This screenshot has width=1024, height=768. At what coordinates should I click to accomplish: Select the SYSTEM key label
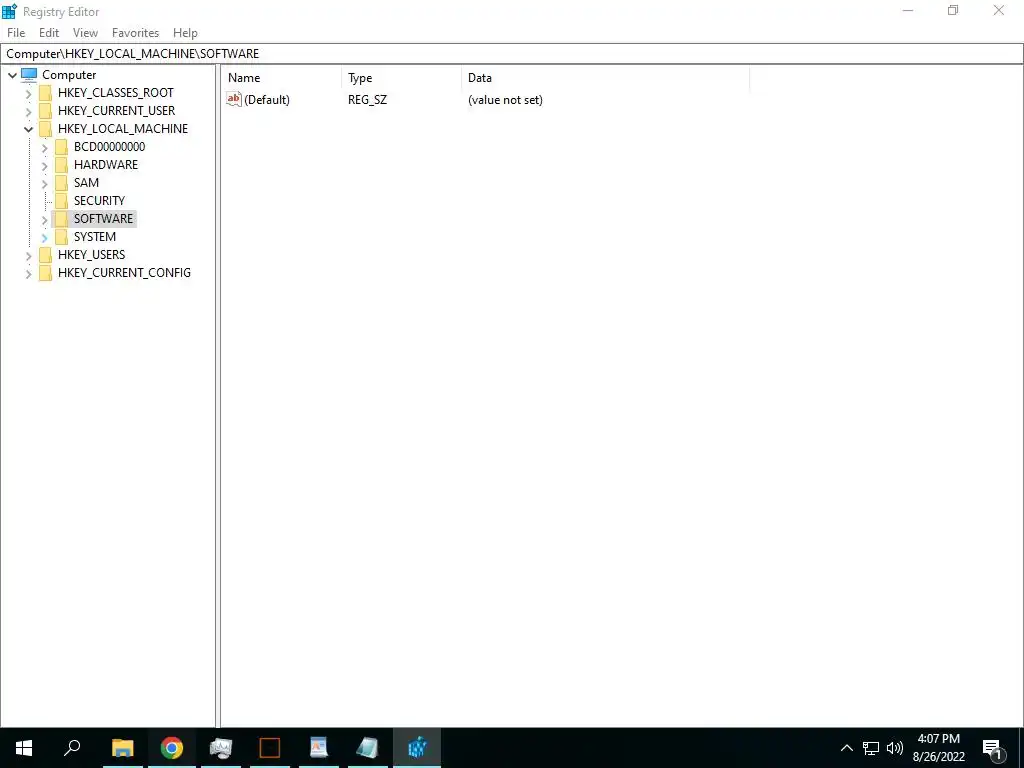pyautogui.click(x=95, y=236)
